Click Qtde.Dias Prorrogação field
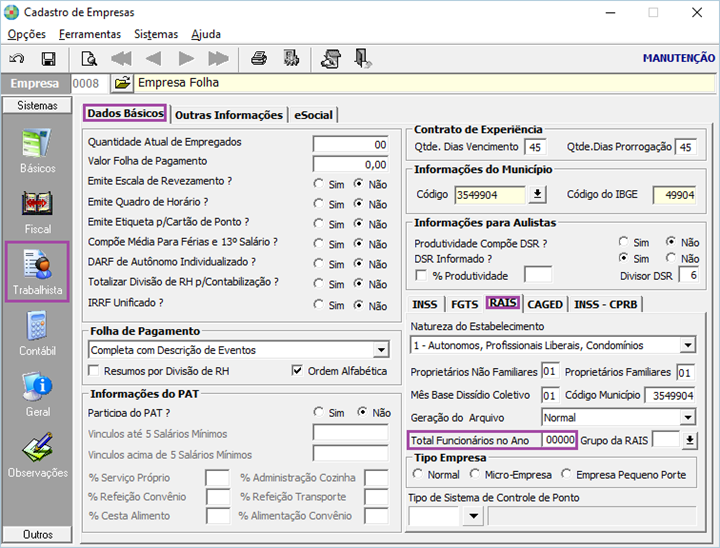720x548 pixels. (685, 147)
